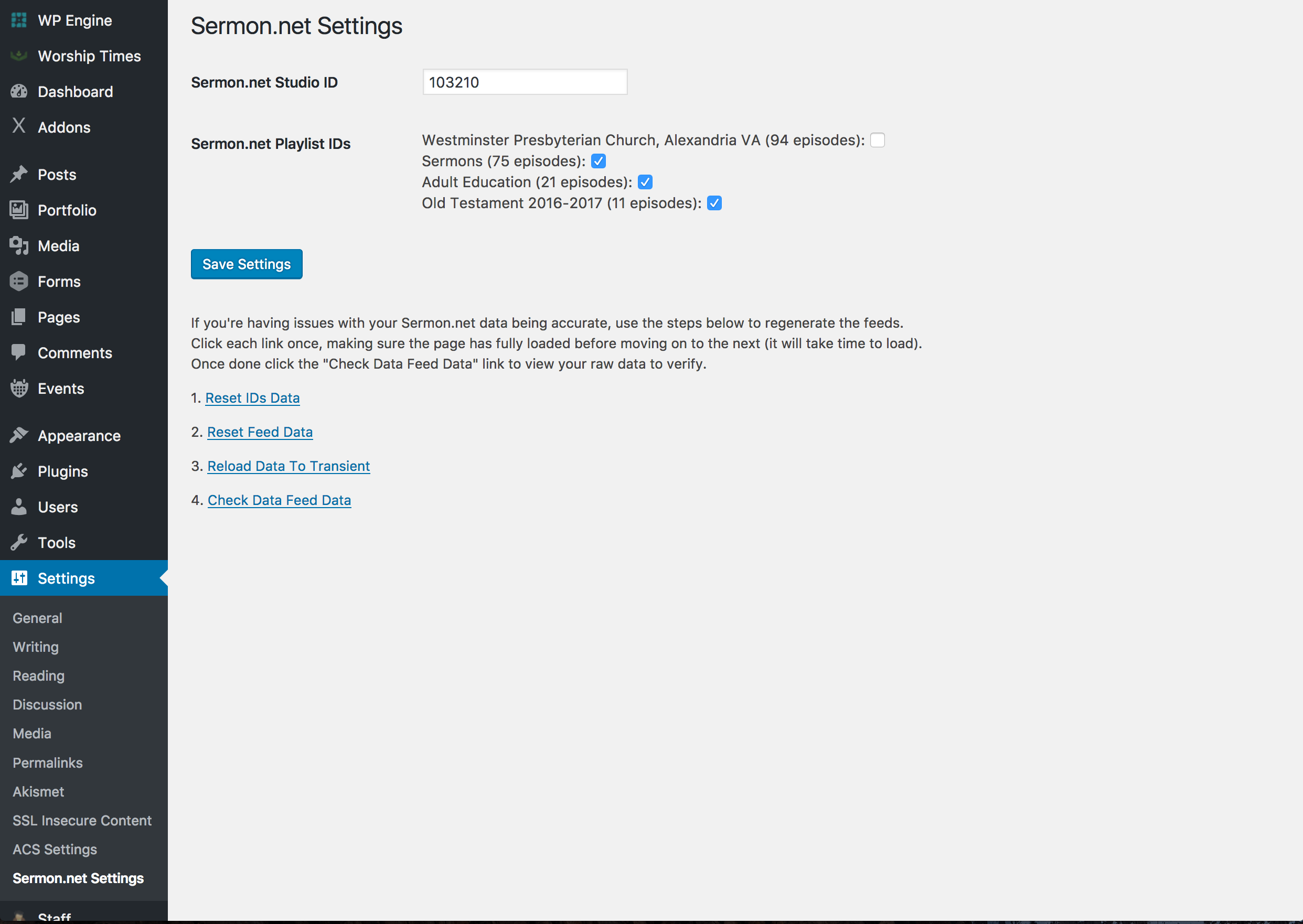Open the WP Engine menu
Viewport: 1303px width, 924px height.
(x=75, y=20)
